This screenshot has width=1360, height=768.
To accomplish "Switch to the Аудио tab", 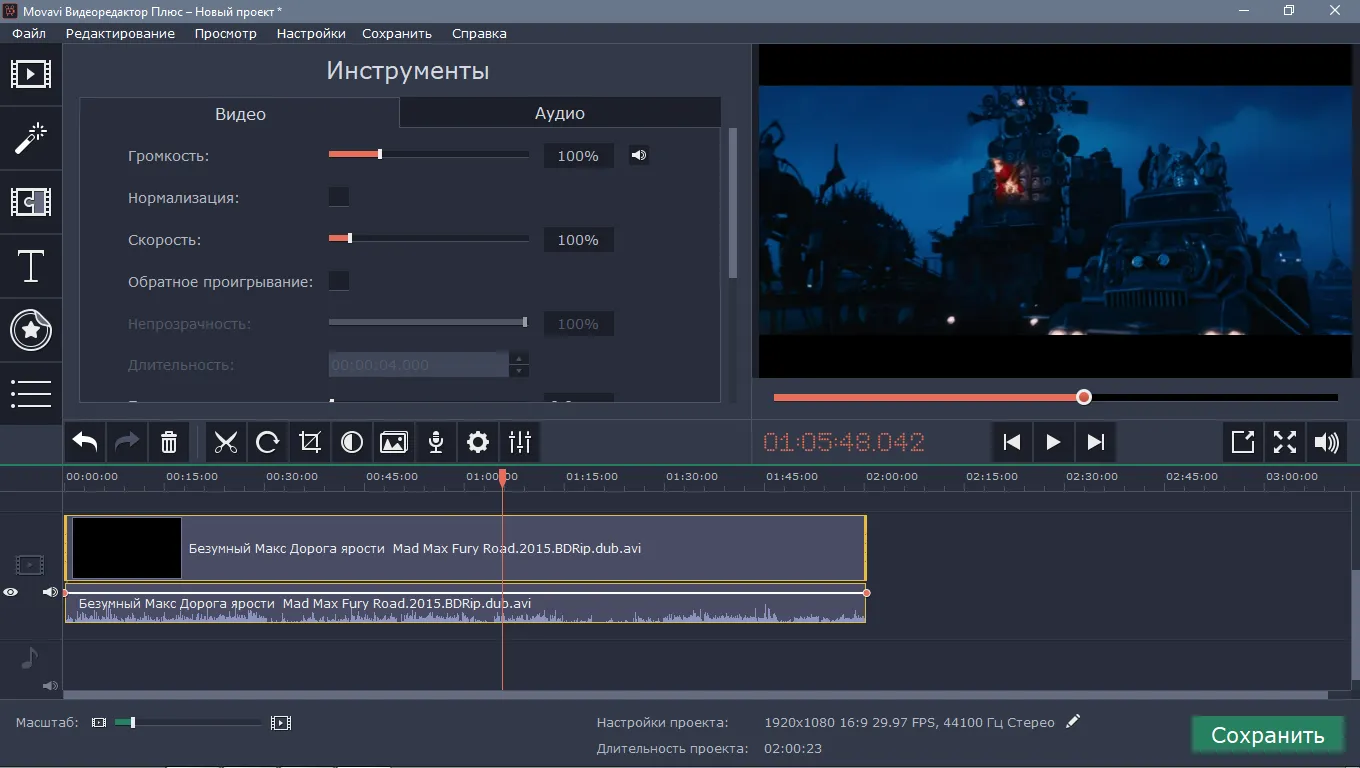I will click(559, 113).
